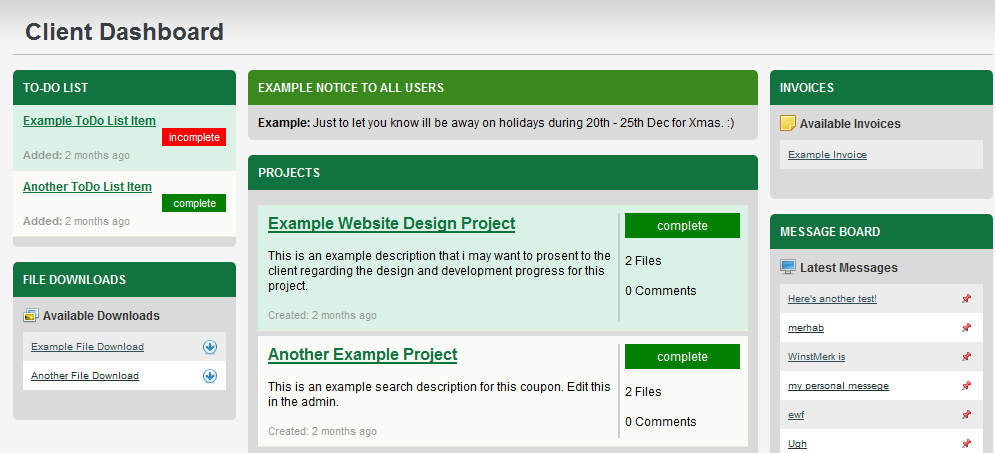Click the MESSAGE BOARD panel header
Image resolution: width=995 pixels, height=453 pixels.
tap(881, 232)
